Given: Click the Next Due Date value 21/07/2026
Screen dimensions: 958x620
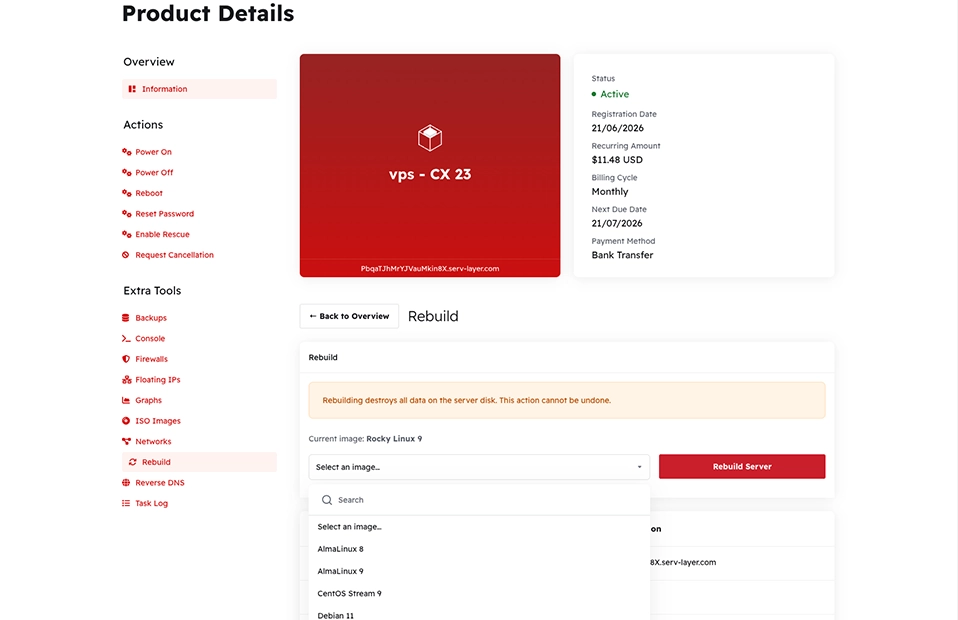Looking at the screenshot, I should pos(616,223).
